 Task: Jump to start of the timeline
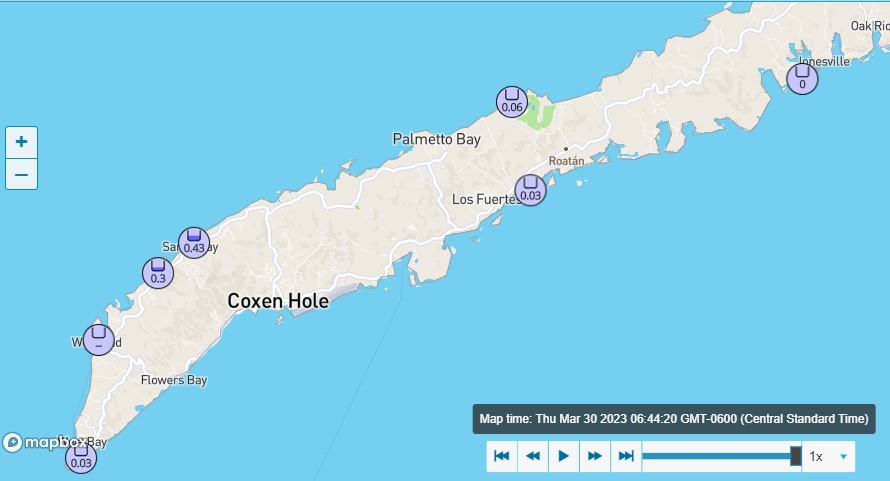[x=502, y=456]
